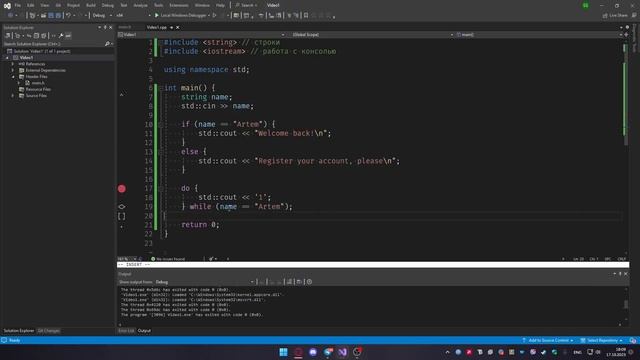
Task: Switch to the Error List tab
Action: (x=126, y=331)
